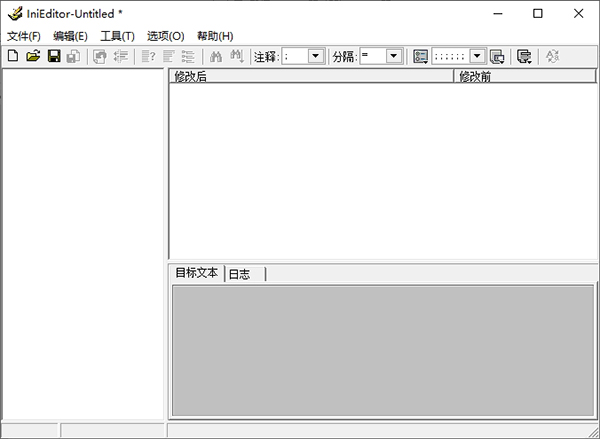The width and height of the screenshot is (600, 439).
Task: Click the Find Next binoculars icon
Action: (x=237, y=57)
